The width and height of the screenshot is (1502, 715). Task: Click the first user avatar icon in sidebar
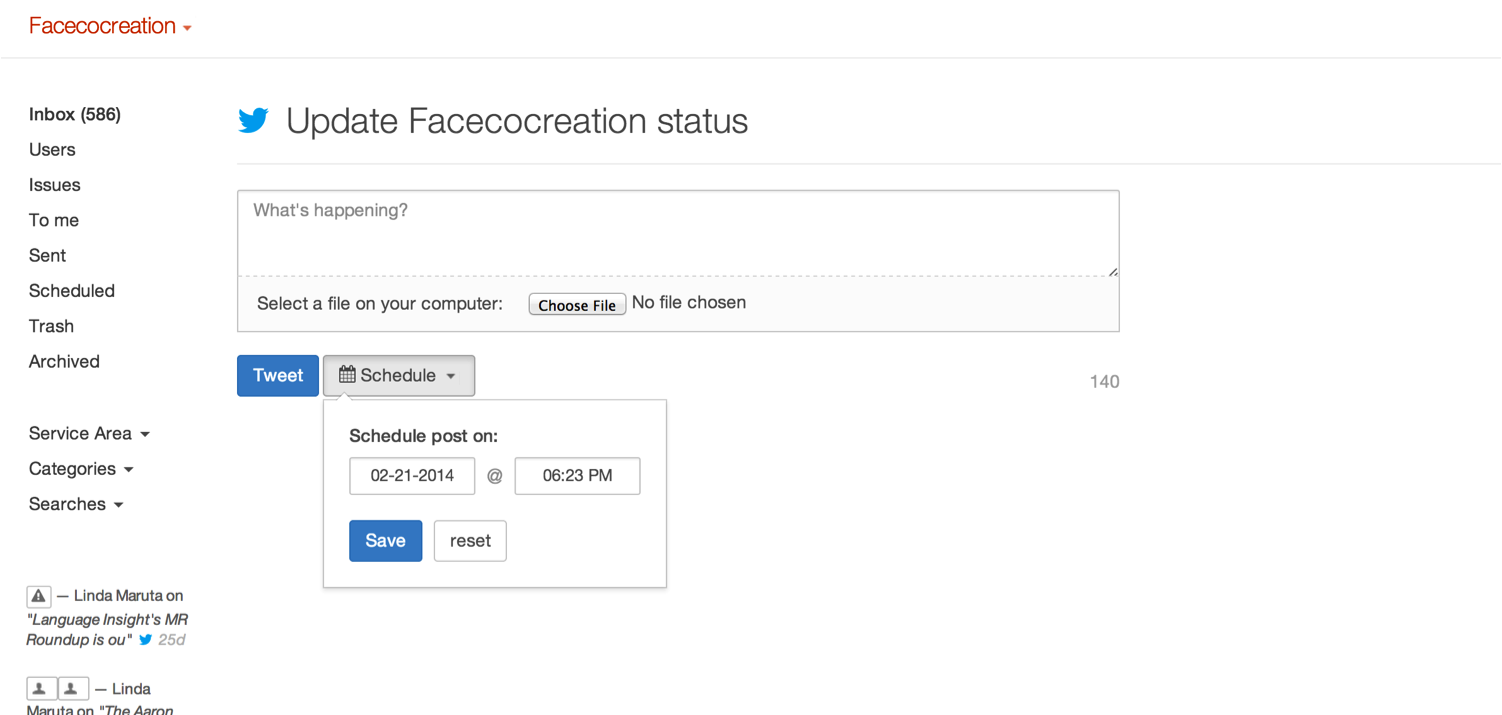(40, 689)
